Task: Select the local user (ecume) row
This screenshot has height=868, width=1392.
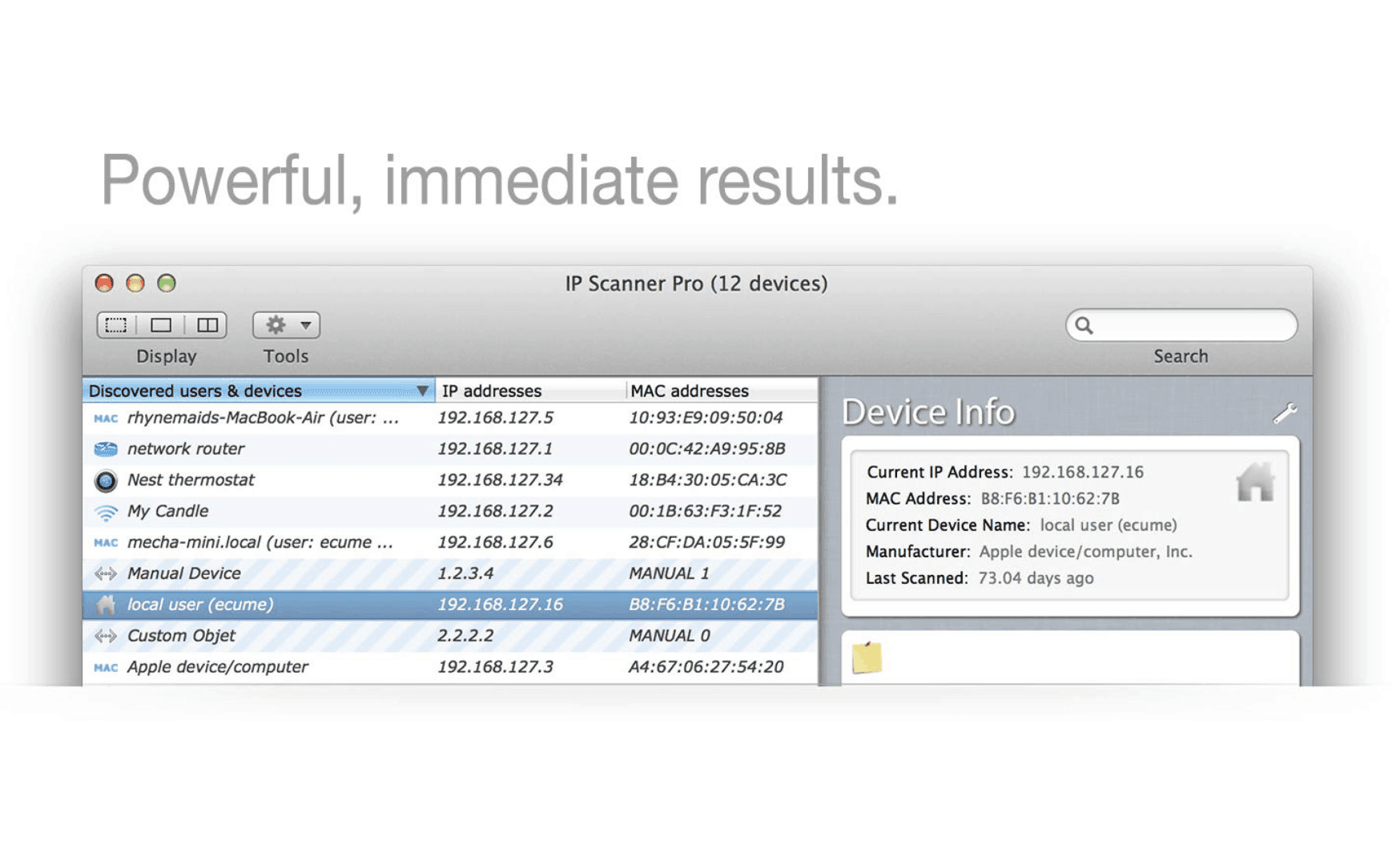Action: tap(450, 605)
